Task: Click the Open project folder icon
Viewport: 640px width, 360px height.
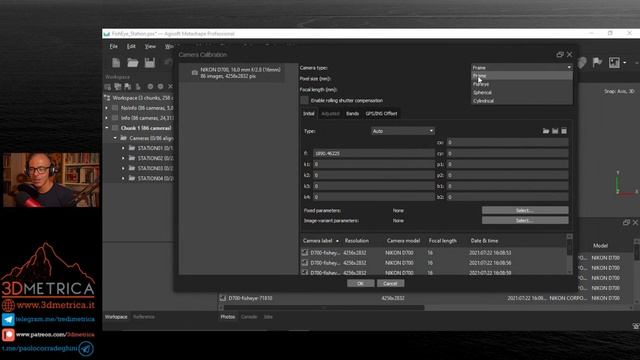Action: tap(133, 63)
